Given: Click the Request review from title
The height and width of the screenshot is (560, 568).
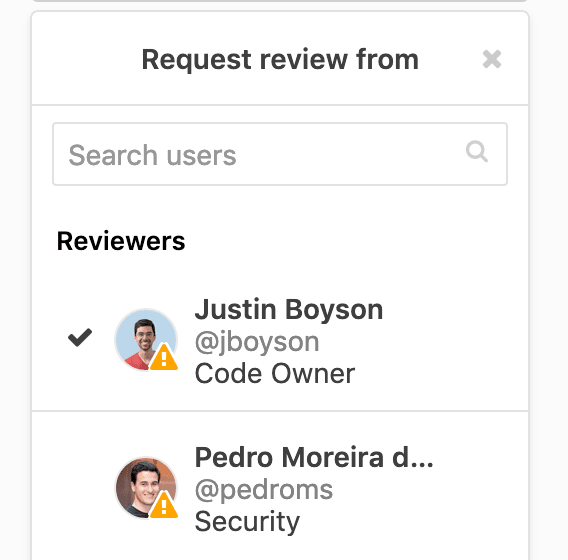Looking at the screenshot, I should pyautogui.click(x=280, y=59).
